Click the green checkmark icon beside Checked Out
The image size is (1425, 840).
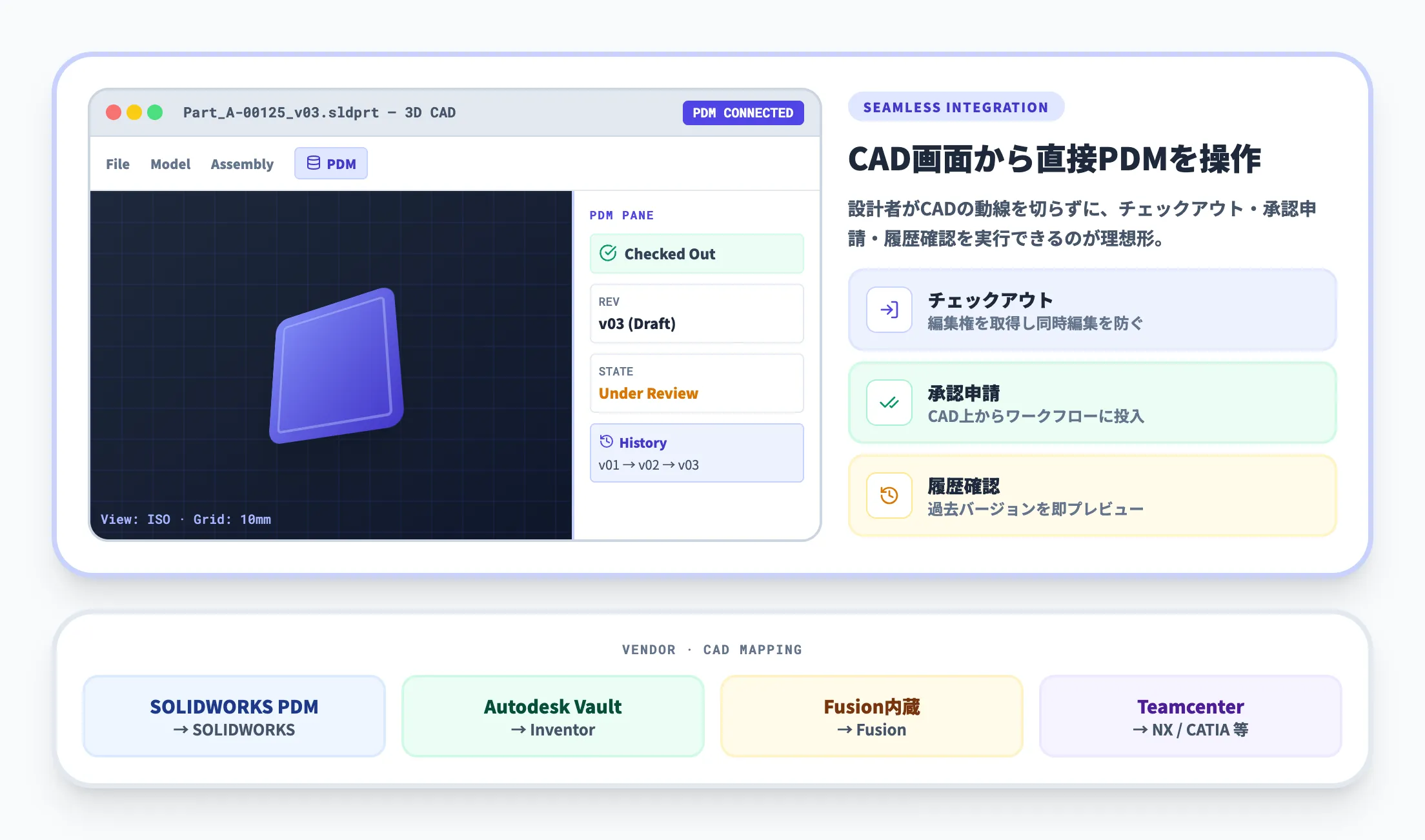[x=607, y=254]
